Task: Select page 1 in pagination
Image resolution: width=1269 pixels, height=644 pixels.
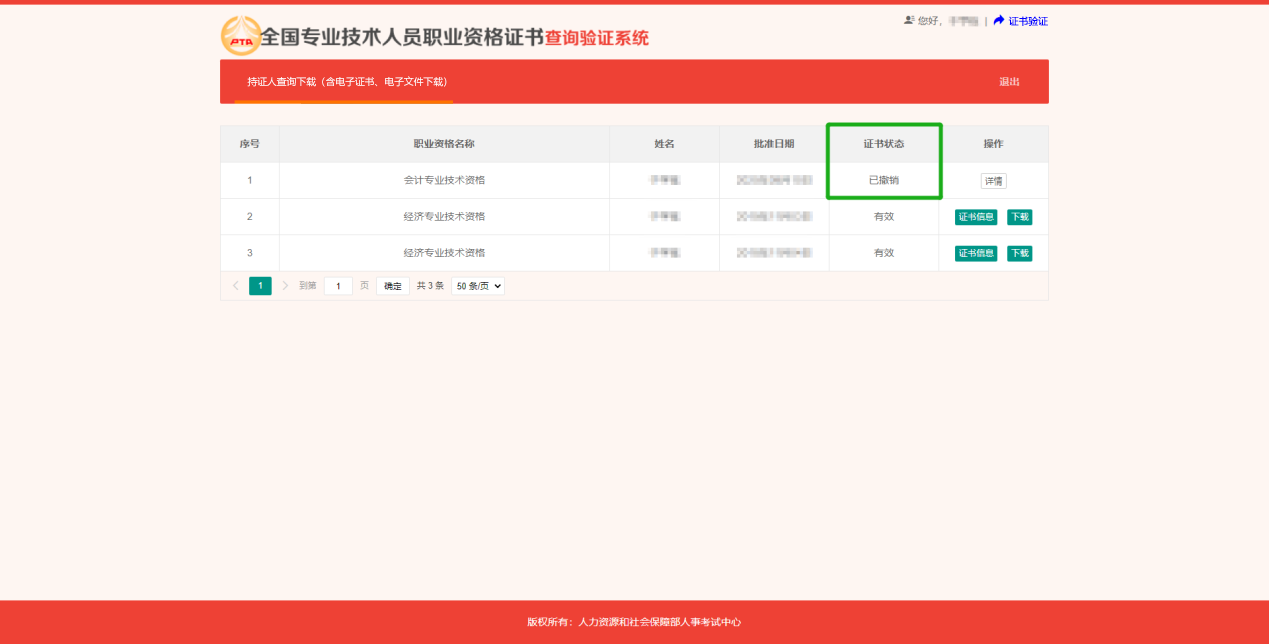Action: (260, 286)
